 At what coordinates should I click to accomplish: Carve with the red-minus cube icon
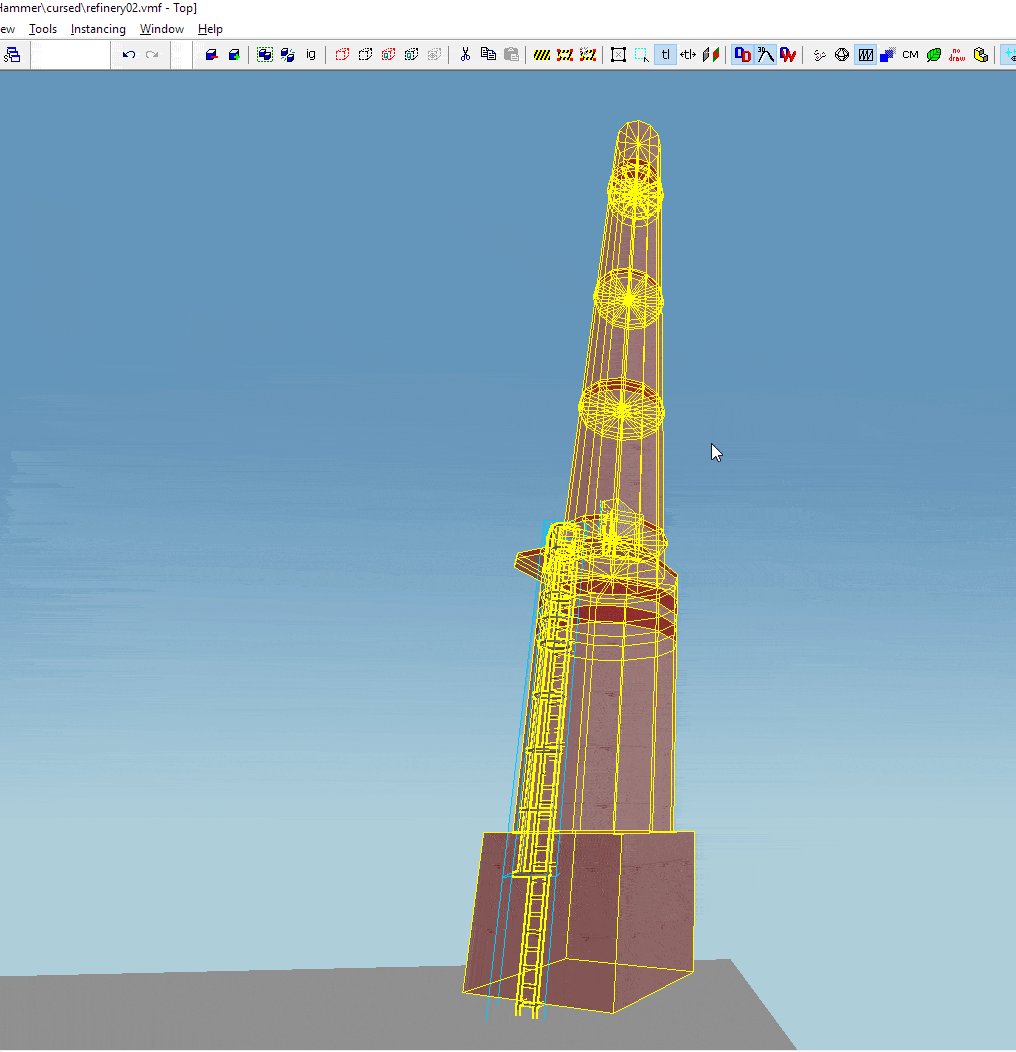point(211,54)
